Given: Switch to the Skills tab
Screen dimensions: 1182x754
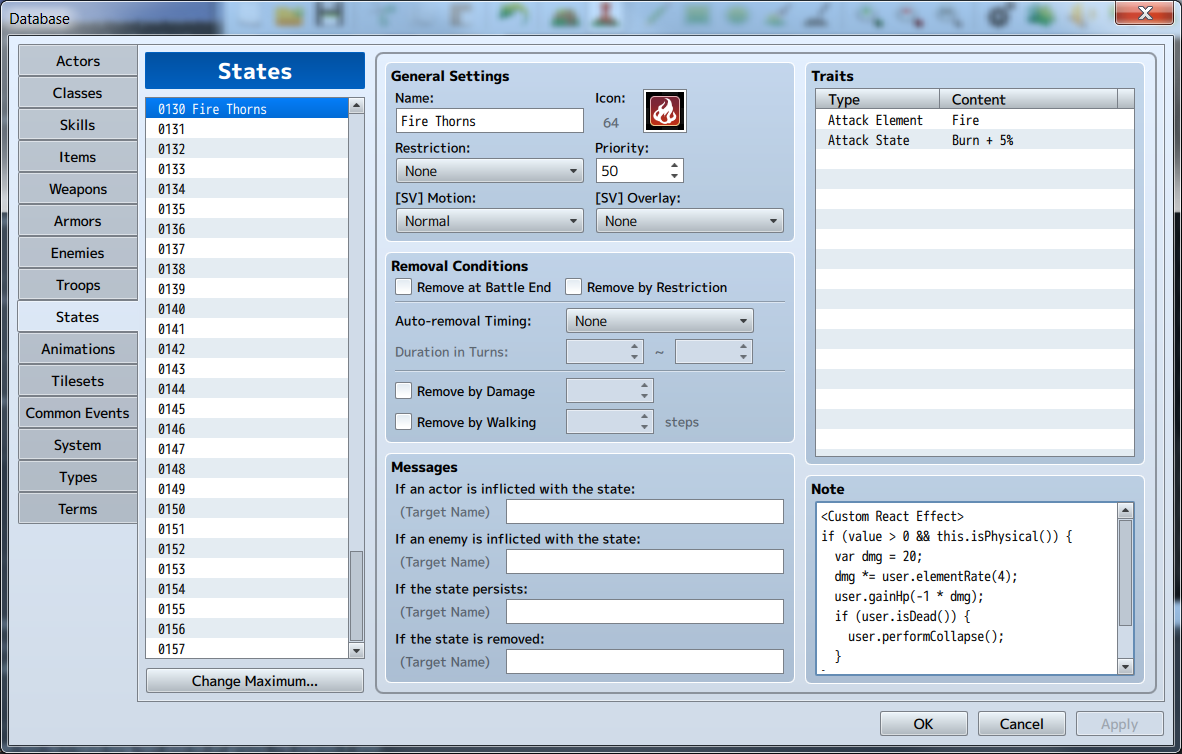Looking at the screenshot, I should (77, 125).
